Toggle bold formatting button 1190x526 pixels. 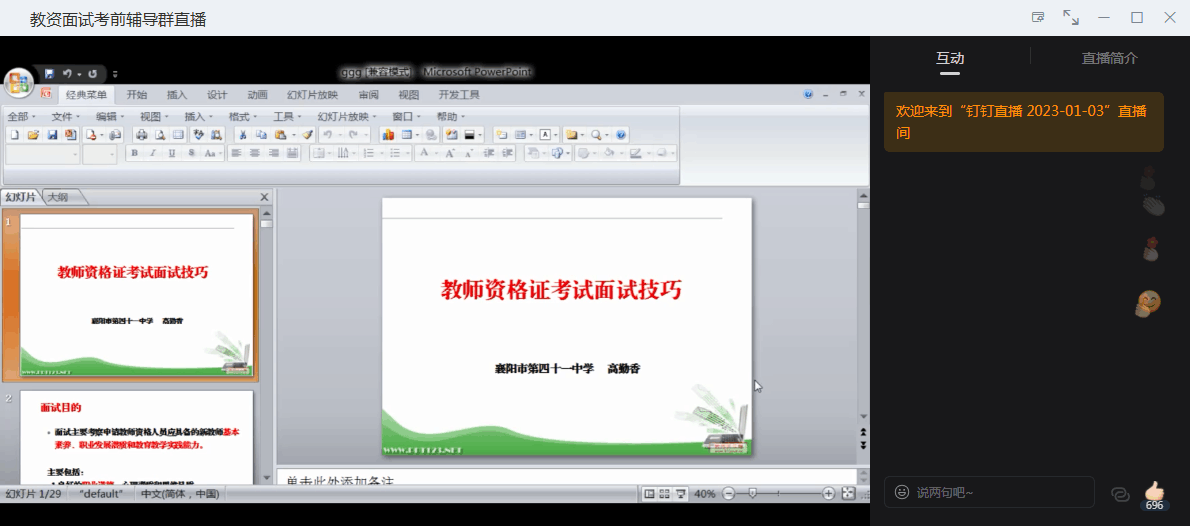134,154
